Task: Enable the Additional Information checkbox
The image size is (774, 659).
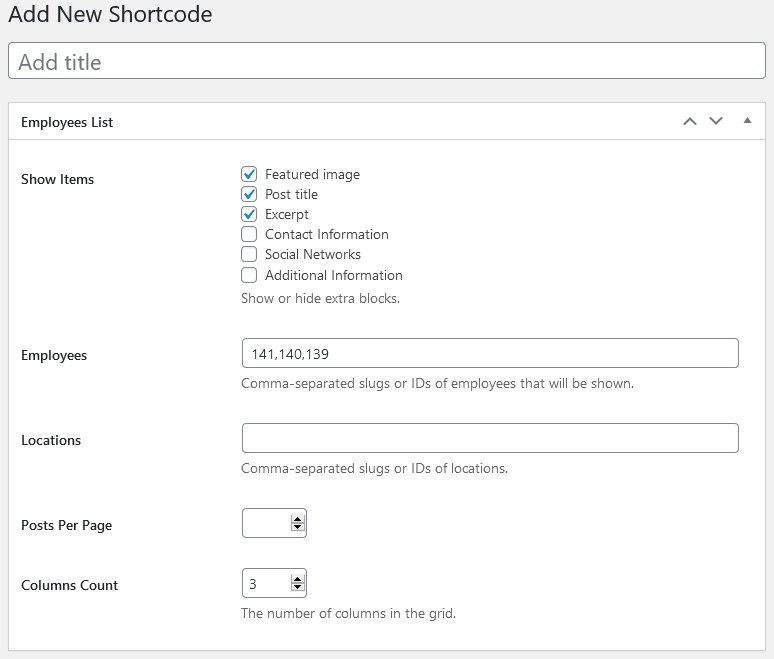Action: 249,275
